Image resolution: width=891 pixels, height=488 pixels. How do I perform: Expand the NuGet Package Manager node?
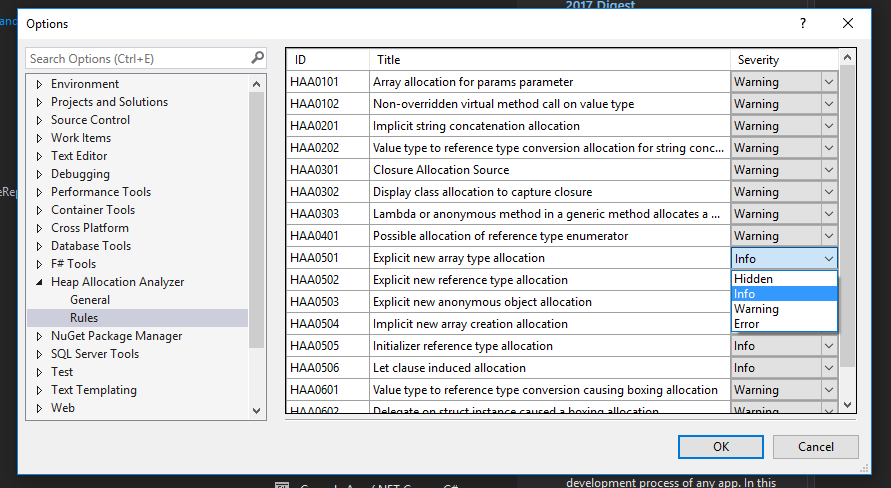pyautogui.click(x=39, y=336)
